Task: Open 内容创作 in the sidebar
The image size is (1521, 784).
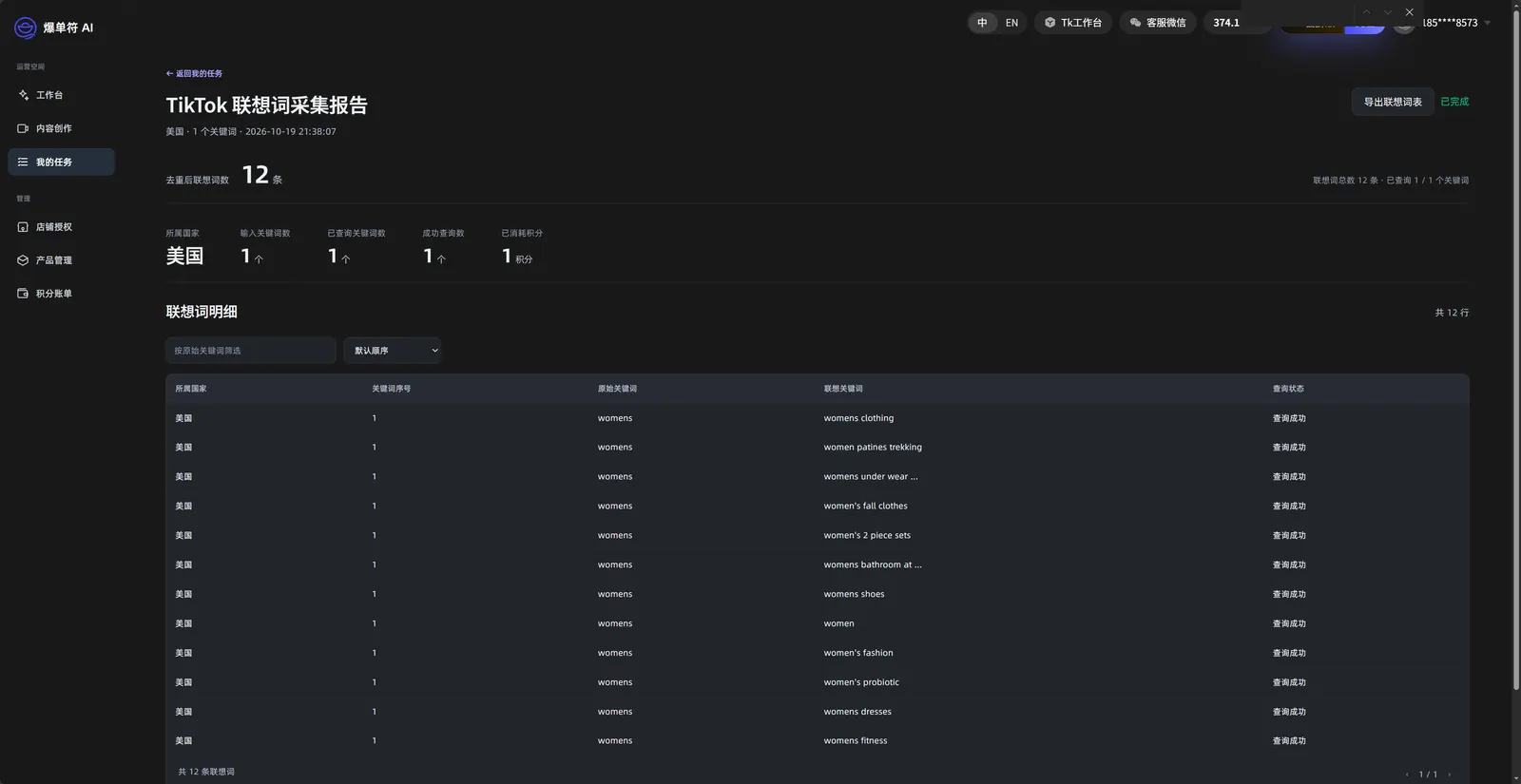Action: tap(61, 128)
